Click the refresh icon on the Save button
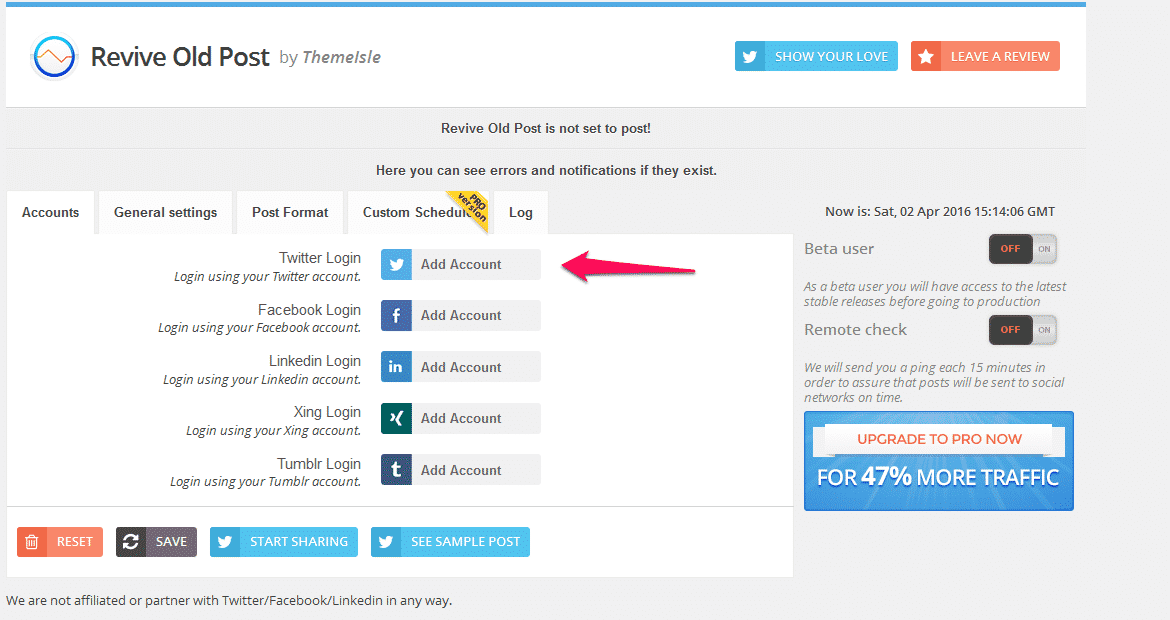1170x620 pixels. pyautogui.click(x=131, y=542)
